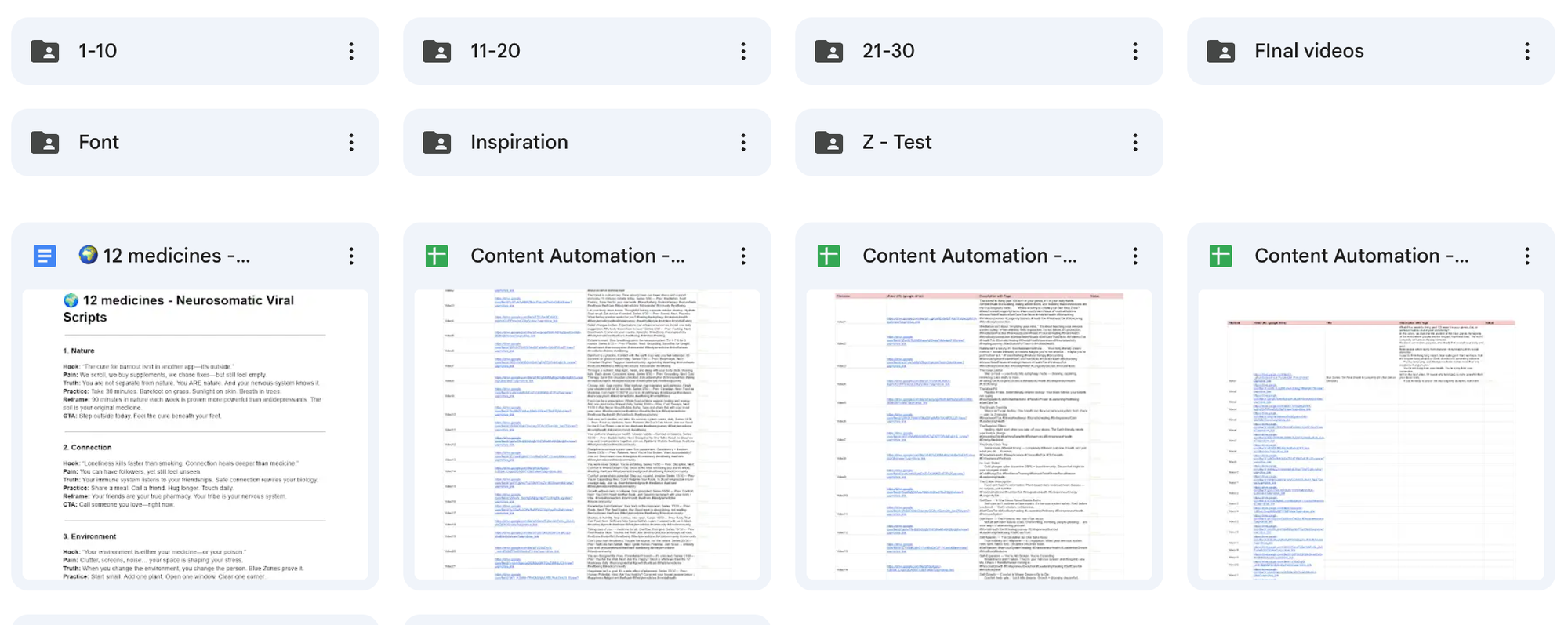Viewport: 1568px width, 625px height.
Task: Select the Inspiration folder name
Action: click(519, 143)
